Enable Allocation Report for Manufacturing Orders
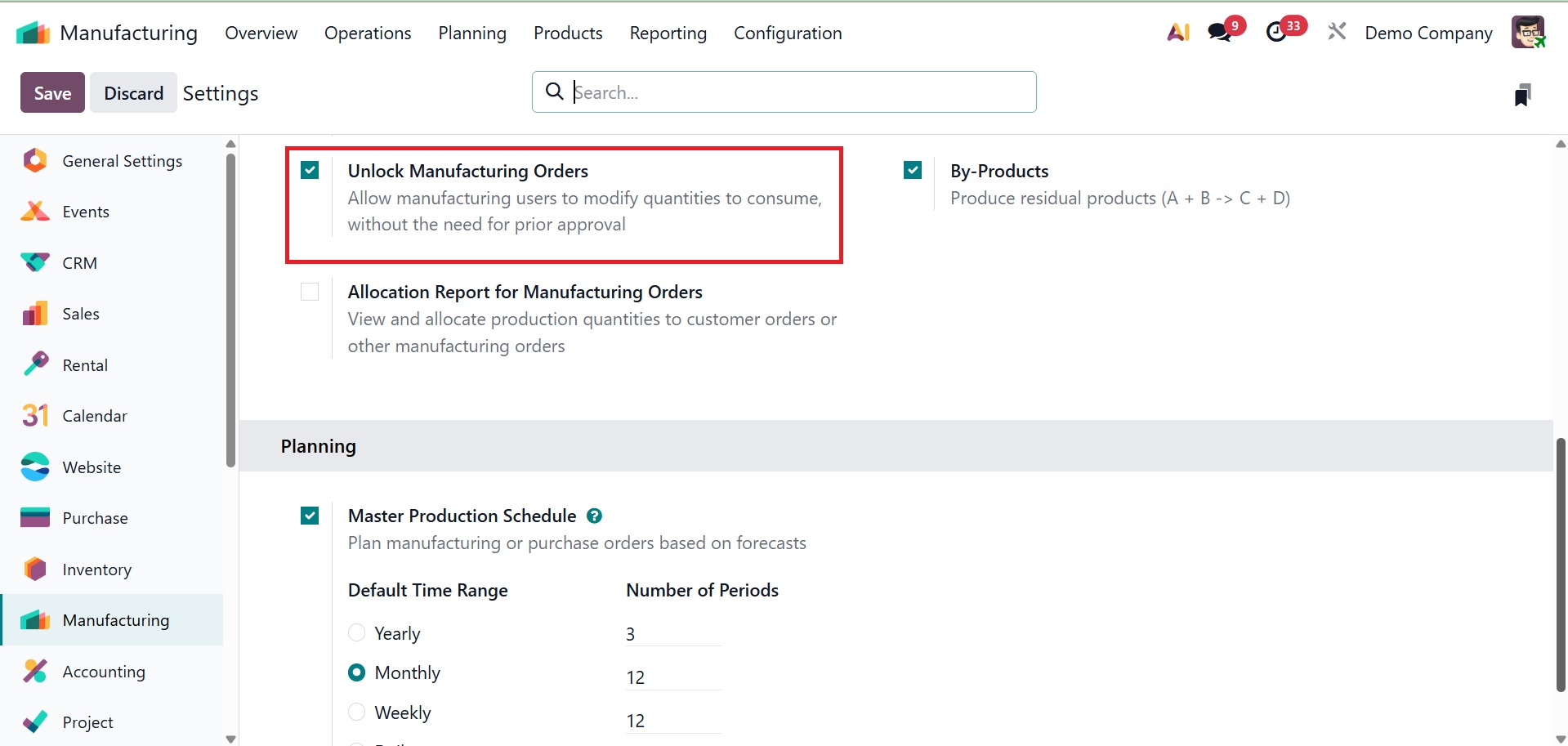 310,292
